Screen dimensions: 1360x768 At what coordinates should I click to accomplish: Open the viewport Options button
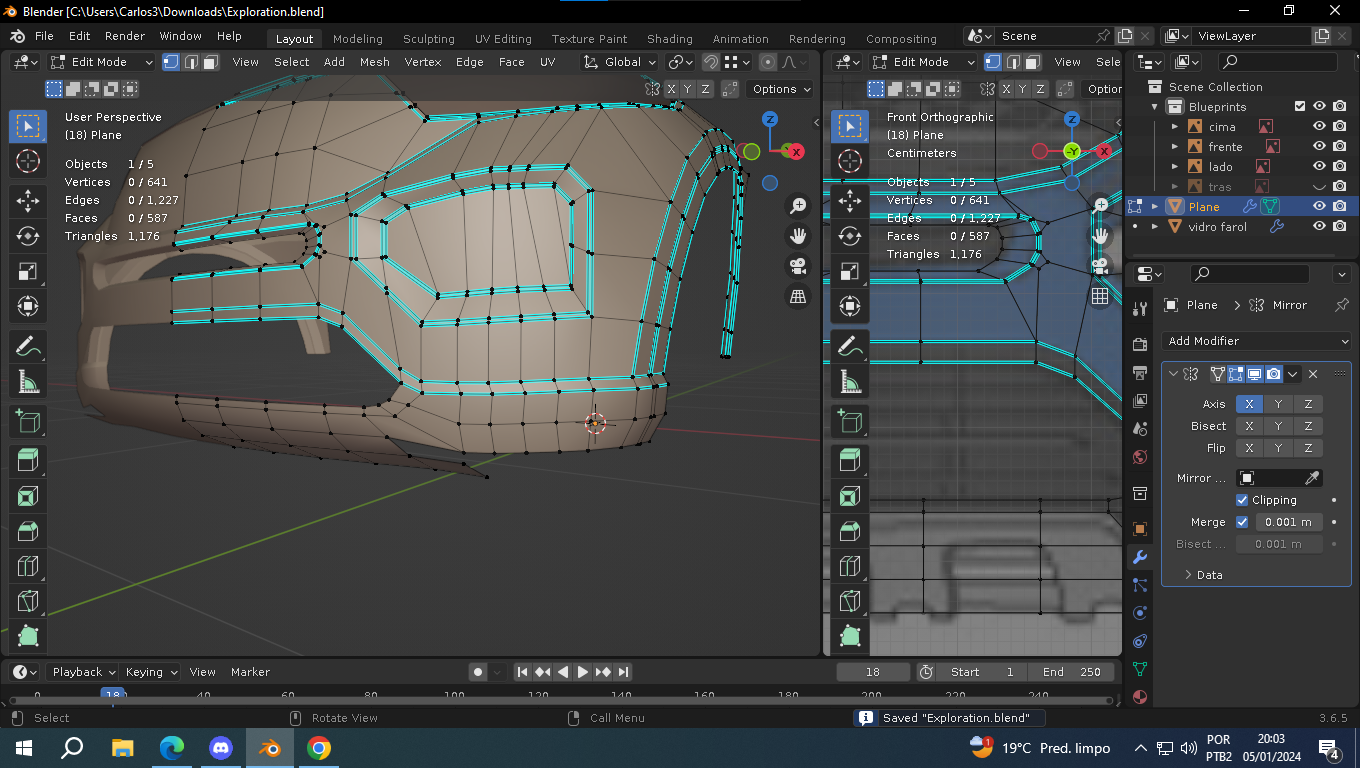coord(780,89)
